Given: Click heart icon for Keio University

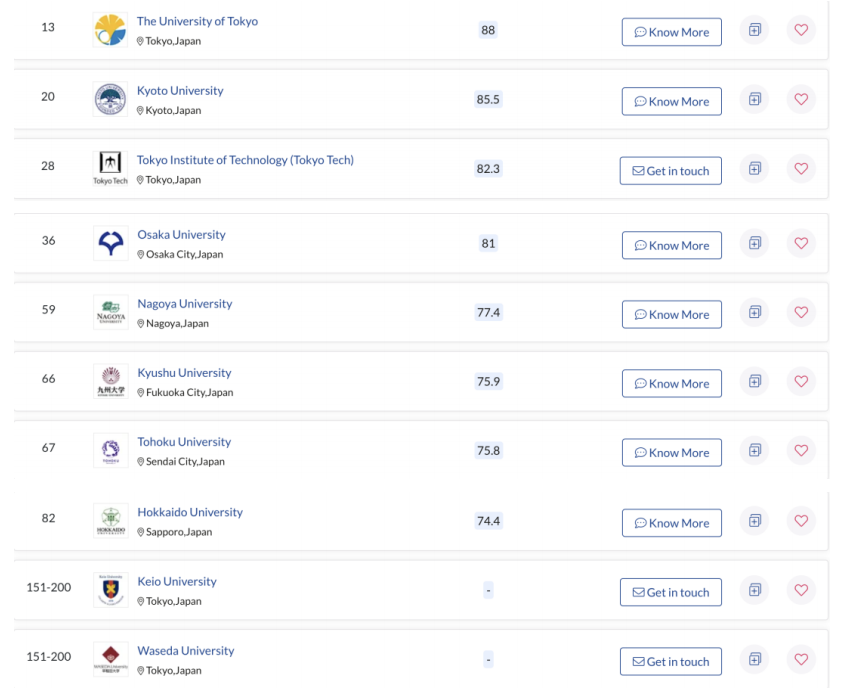Looking at the screenshot, I should 801,590.
